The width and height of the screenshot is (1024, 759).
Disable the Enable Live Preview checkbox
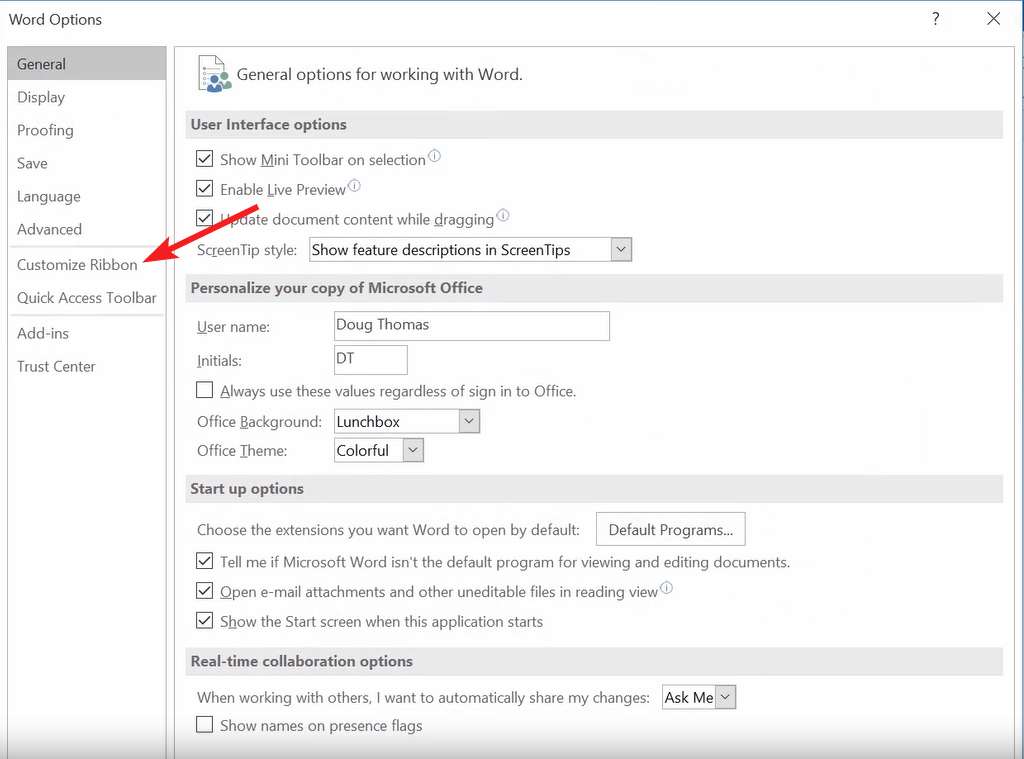click(204, 189)
